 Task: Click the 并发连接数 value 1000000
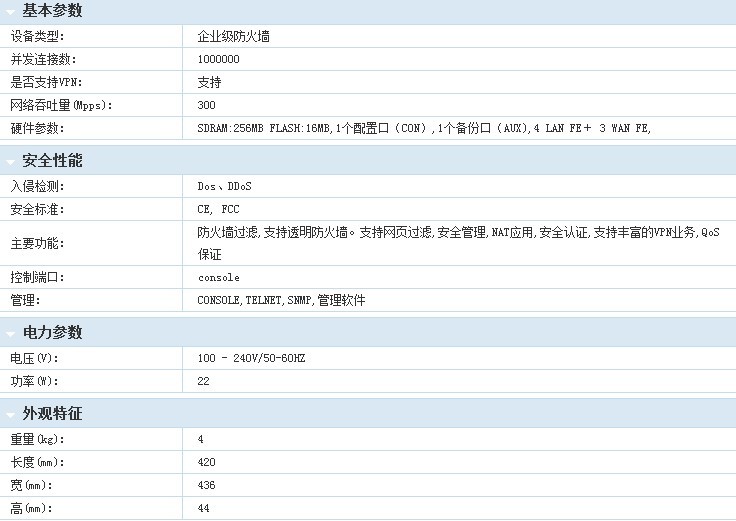coord(218,59)
